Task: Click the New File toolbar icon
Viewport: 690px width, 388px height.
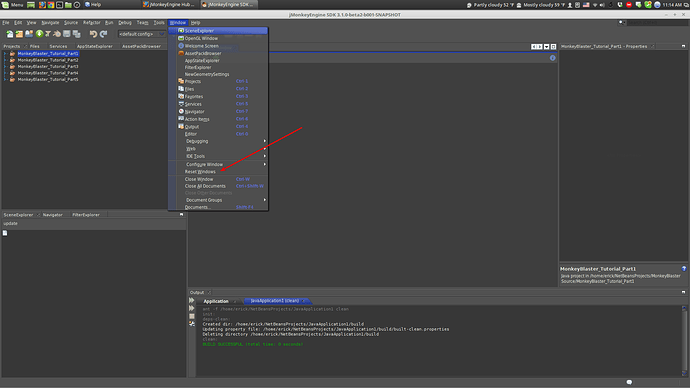Action: point(9,34)
